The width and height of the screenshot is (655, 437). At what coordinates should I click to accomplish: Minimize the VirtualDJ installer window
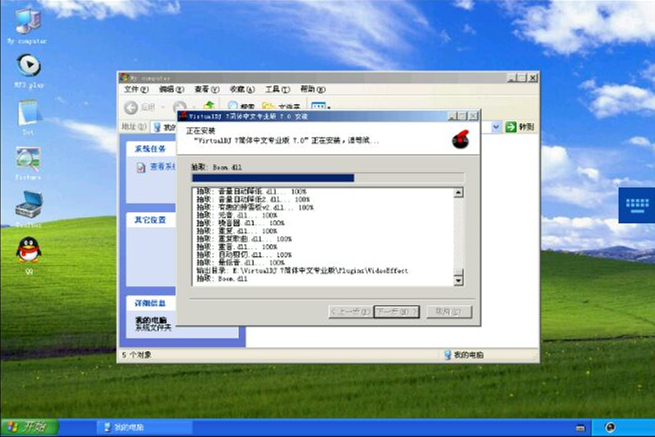(452, 116)
